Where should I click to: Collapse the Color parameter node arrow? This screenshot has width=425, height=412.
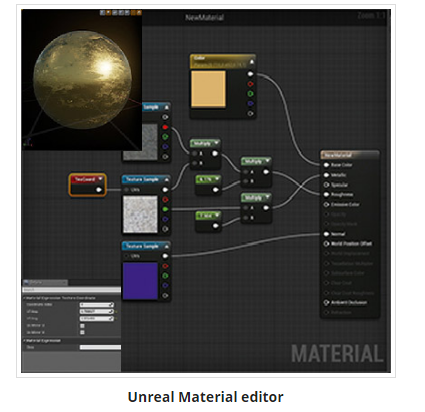coord(252,61)
